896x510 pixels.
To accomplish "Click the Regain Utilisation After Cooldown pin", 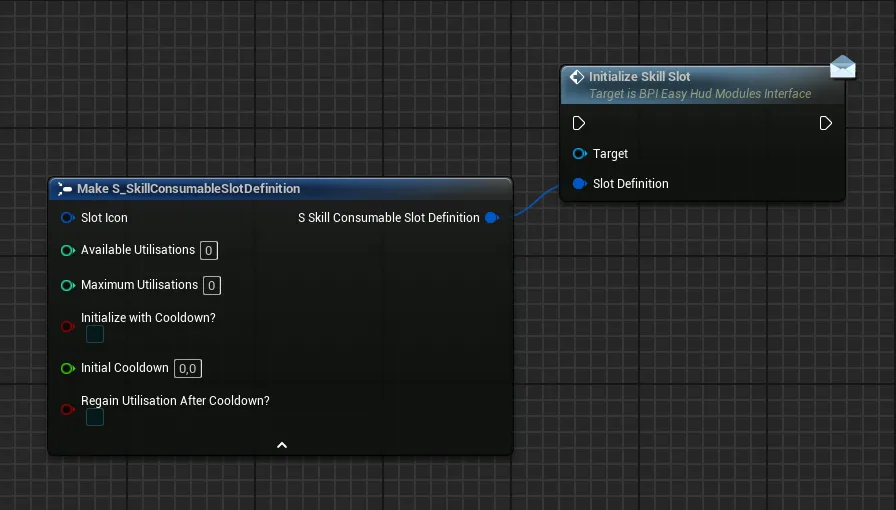I will [67, 409].
